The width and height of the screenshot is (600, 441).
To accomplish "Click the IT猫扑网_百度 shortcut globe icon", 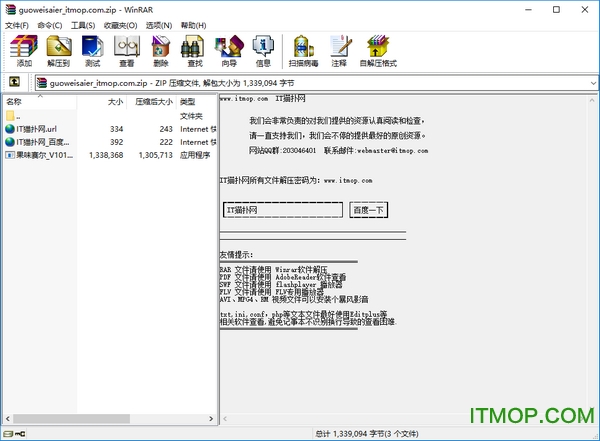I will 10,142.
